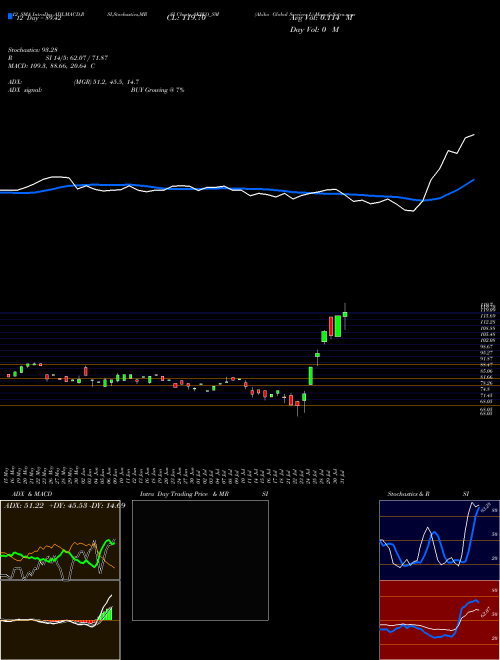Viewport: 500px width, 660px height.
Task: Select 'ADX: 51.22 +DY: 45.53 -DY: 14.69' header
Action: point(64,506)
